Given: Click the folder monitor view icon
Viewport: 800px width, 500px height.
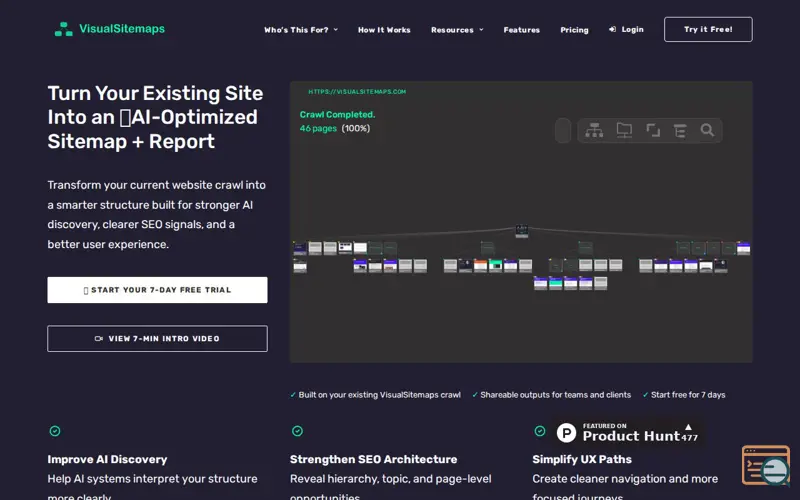Looking at the screenshot, I should [x=624, y=131].
